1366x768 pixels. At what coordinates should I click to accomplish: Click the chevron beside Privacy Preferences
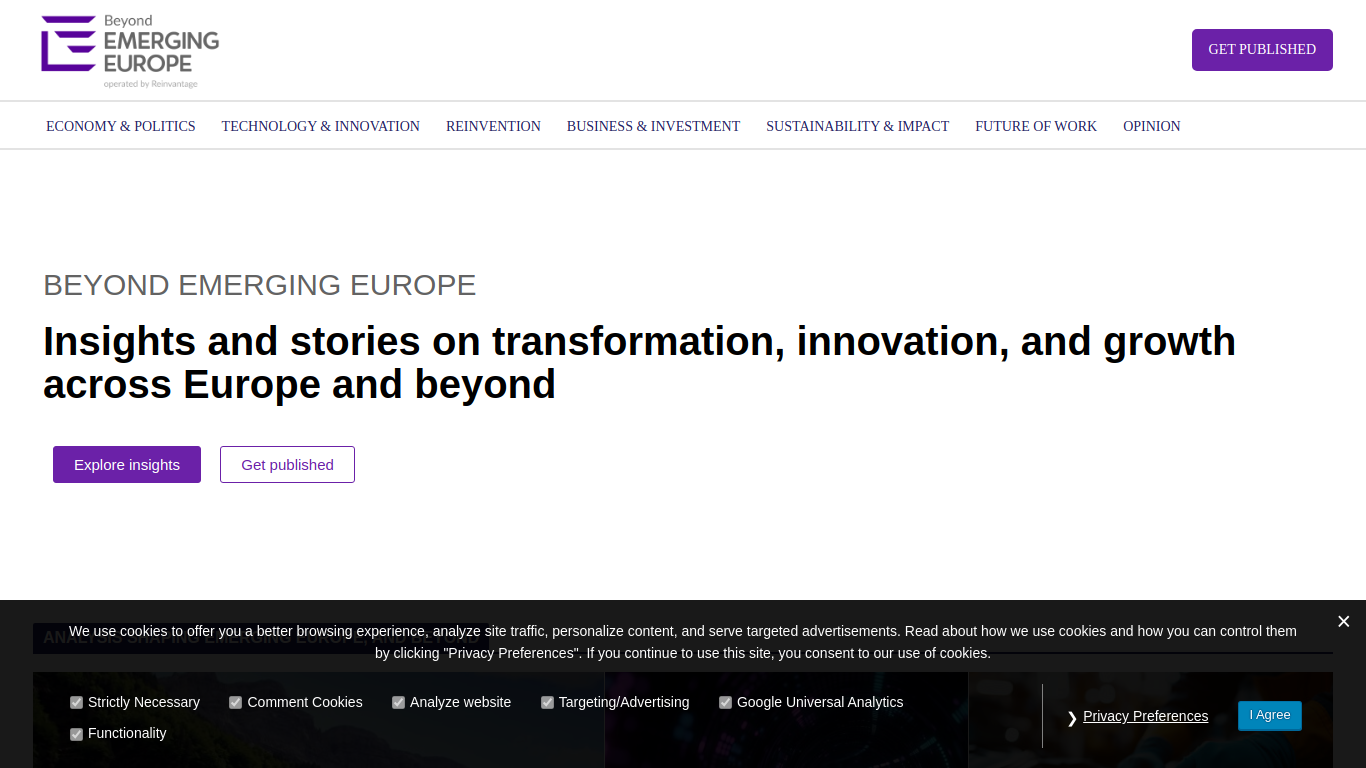1072,718
